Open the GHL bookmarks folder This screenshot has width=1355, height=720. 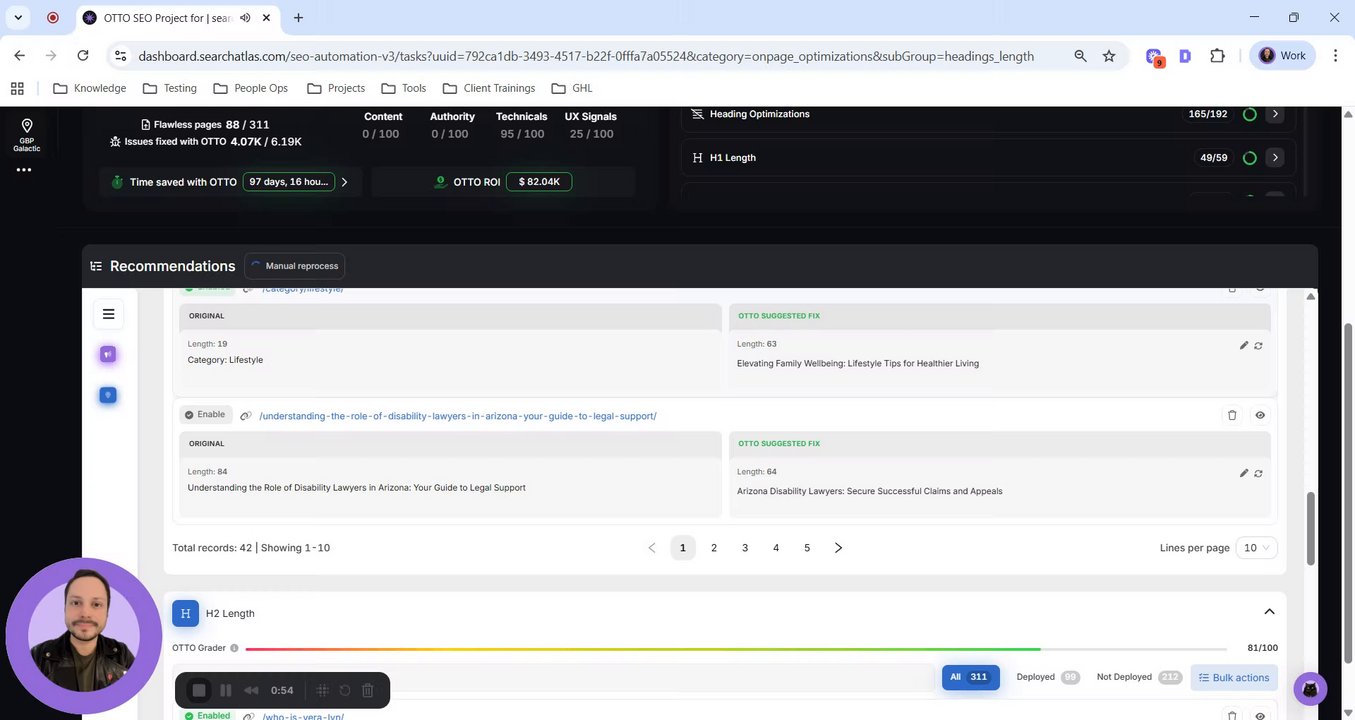tap(572, 88)
